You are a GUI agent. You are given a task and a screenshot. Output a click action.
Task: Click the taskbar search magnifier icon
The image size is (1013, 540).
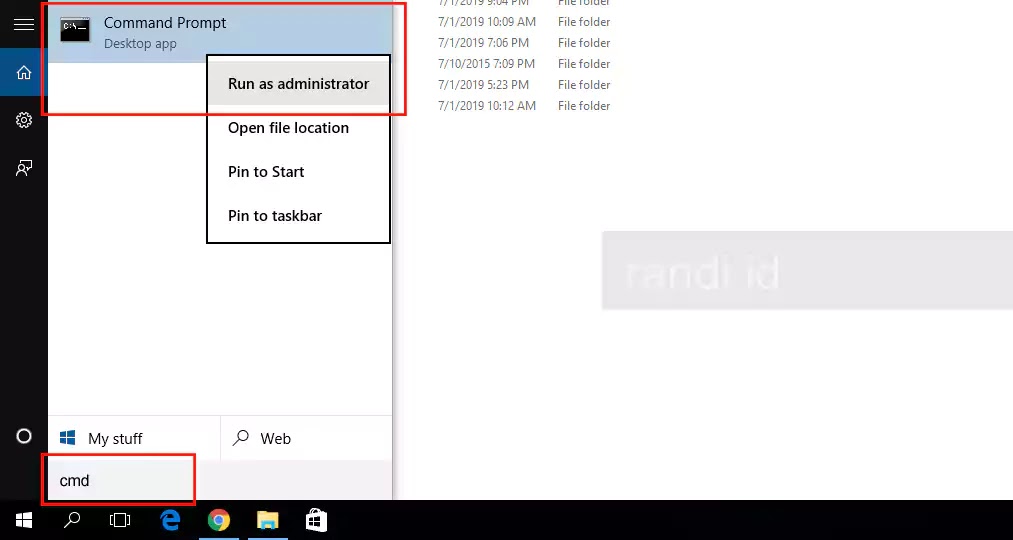[72, 520]
